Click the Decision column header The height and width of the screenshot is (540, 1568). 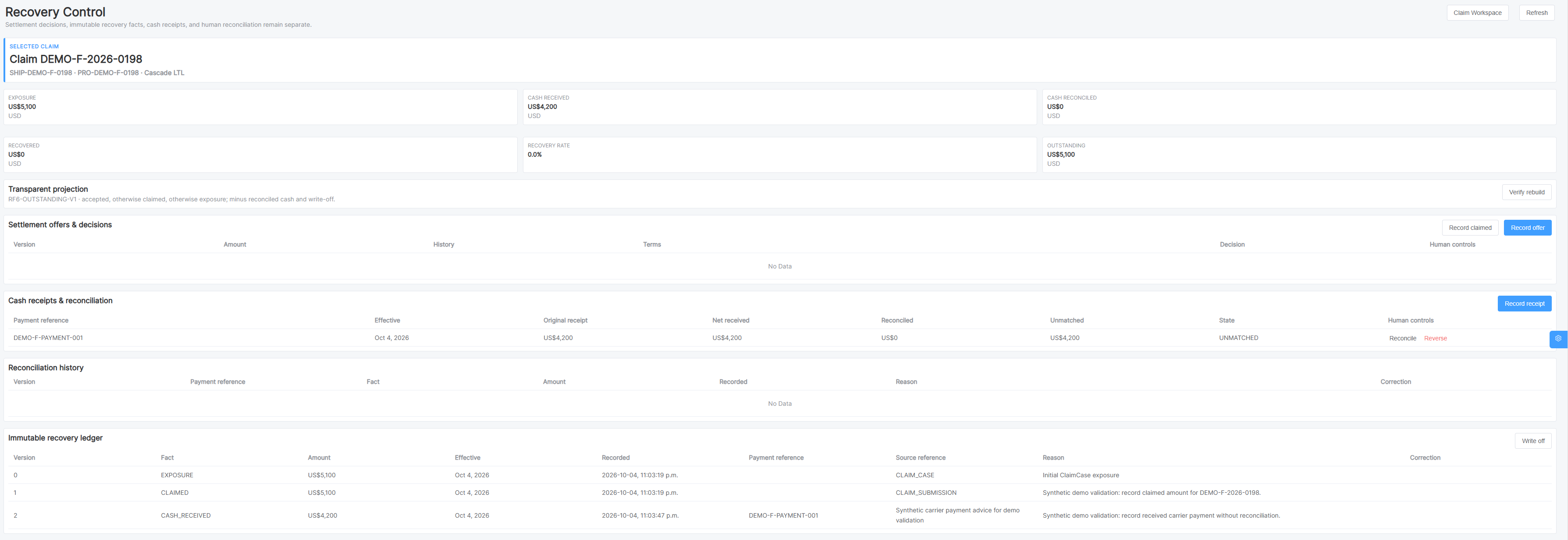click(x=1231, y=245)
